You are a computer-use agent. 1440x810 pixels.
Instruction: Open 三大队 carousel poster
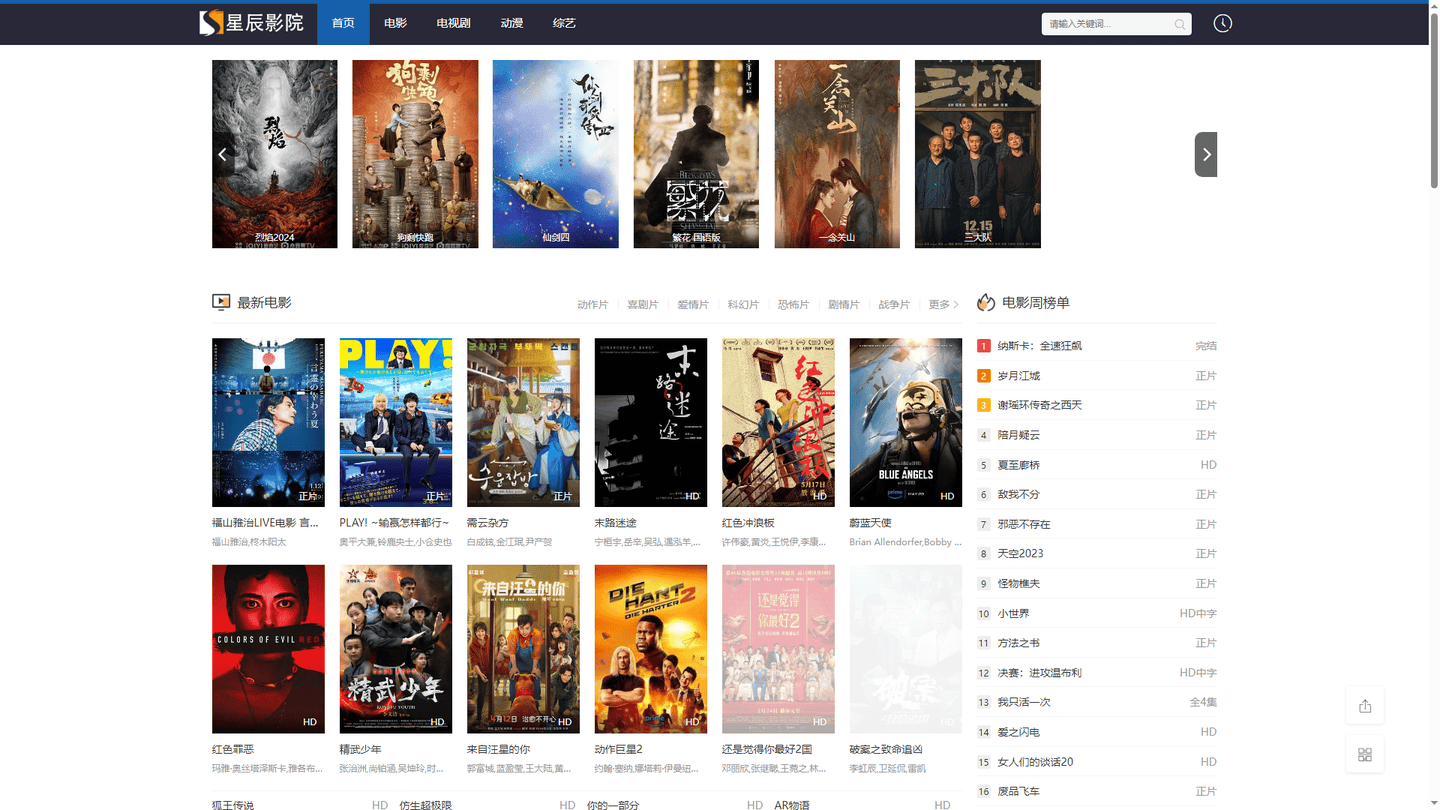(x=977, y=154)
